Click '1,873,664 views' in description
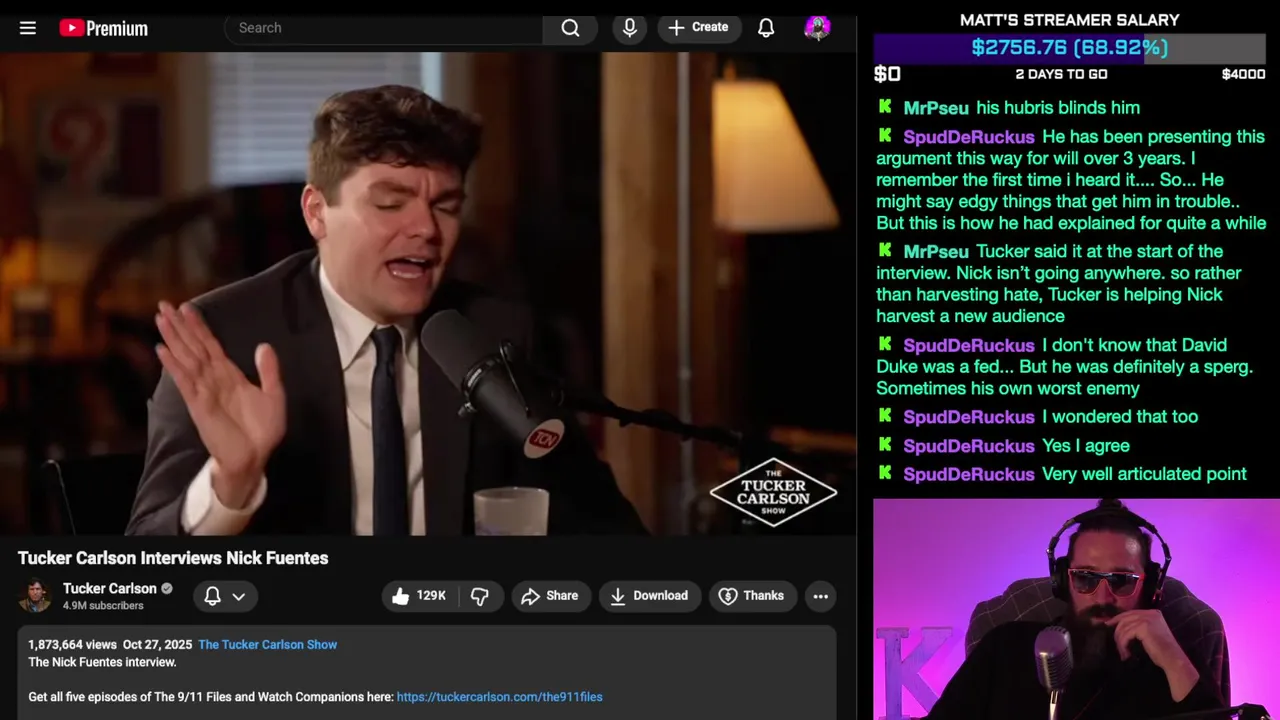Screen dimensions: 1280x720 72,645
